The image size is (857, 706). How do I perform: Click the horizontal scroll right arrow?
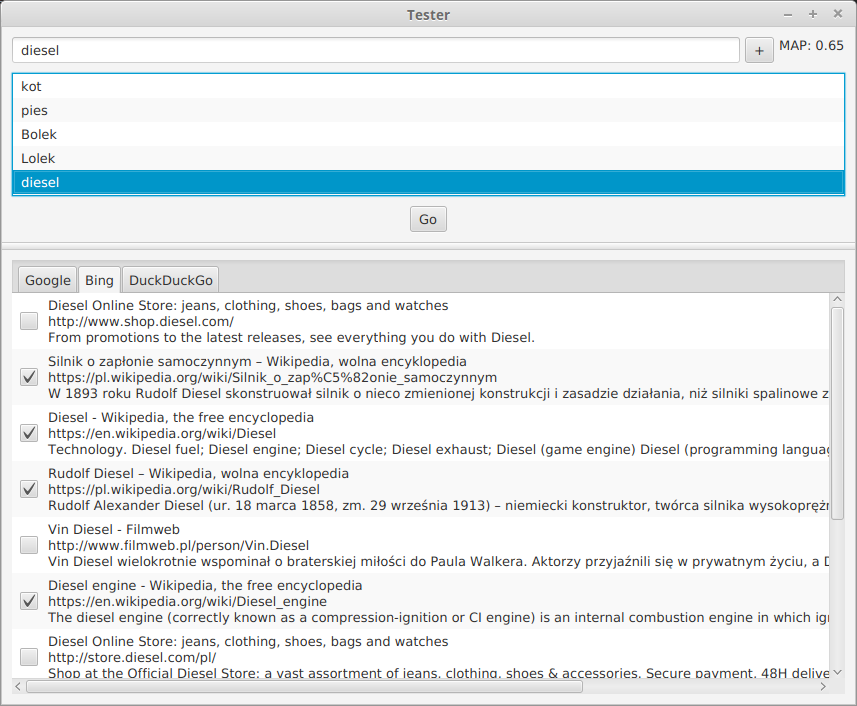pyautogui.click(x=823, y=686)
